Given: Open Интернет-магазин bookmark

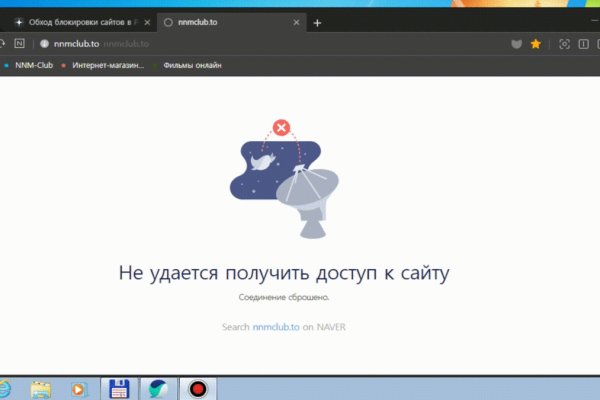Looking at the screenshot, I should click(106, 66).
